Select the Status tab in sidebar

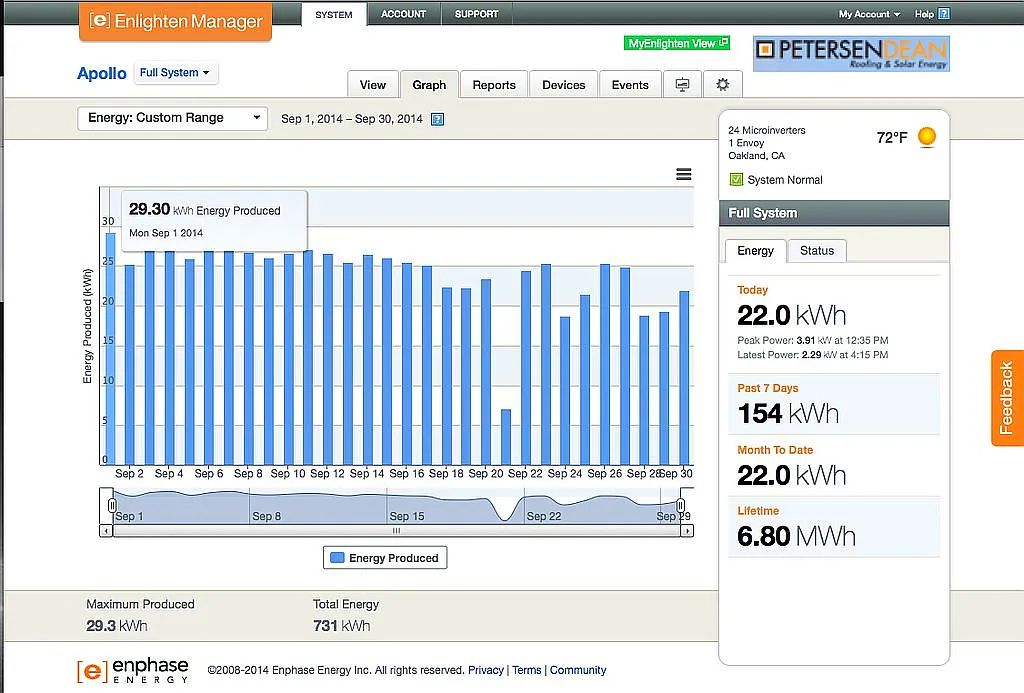tap(817, 251)
